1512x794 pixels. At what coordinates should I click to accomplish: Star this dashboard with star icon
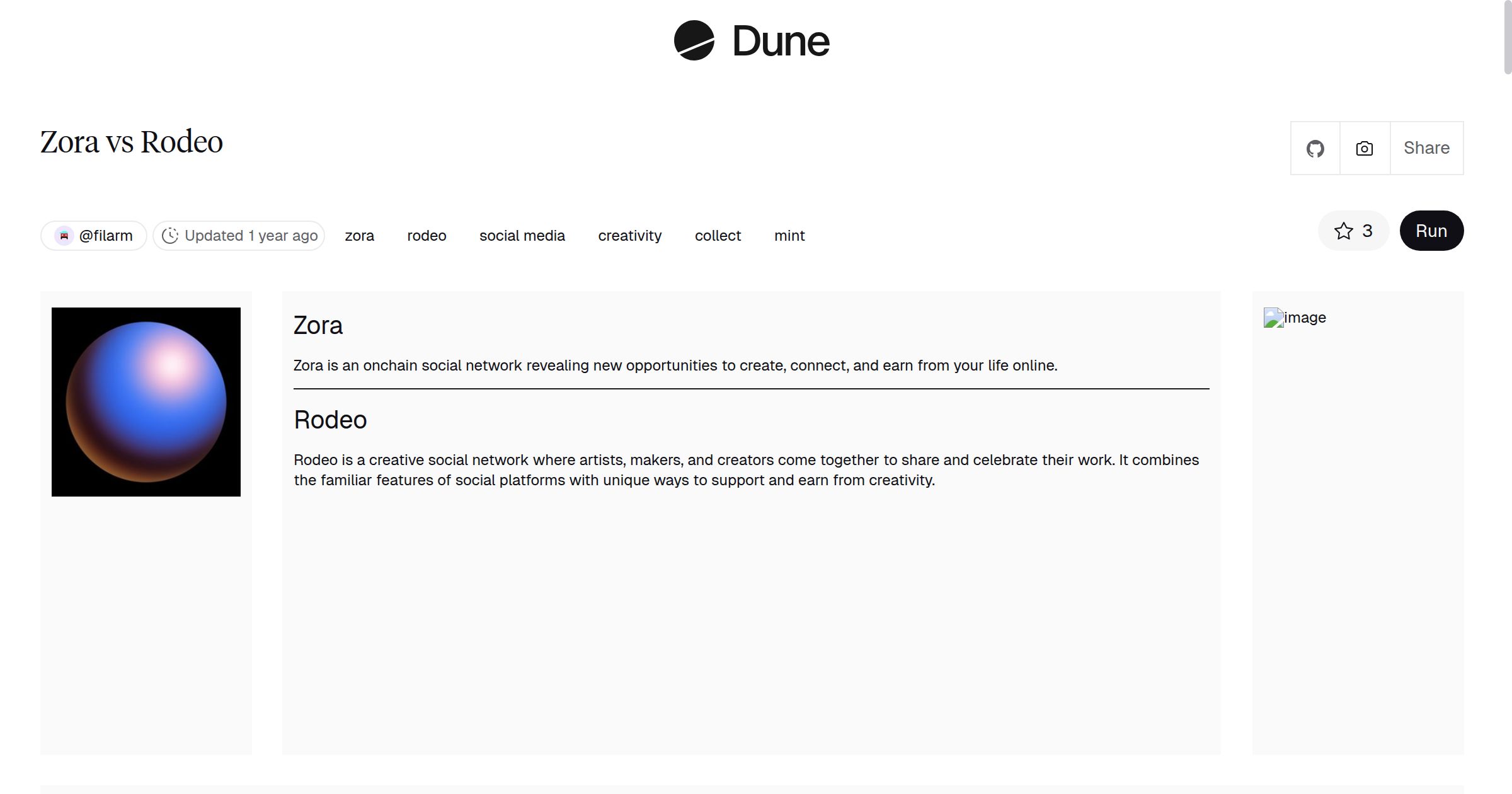[x=1344, y=231]
